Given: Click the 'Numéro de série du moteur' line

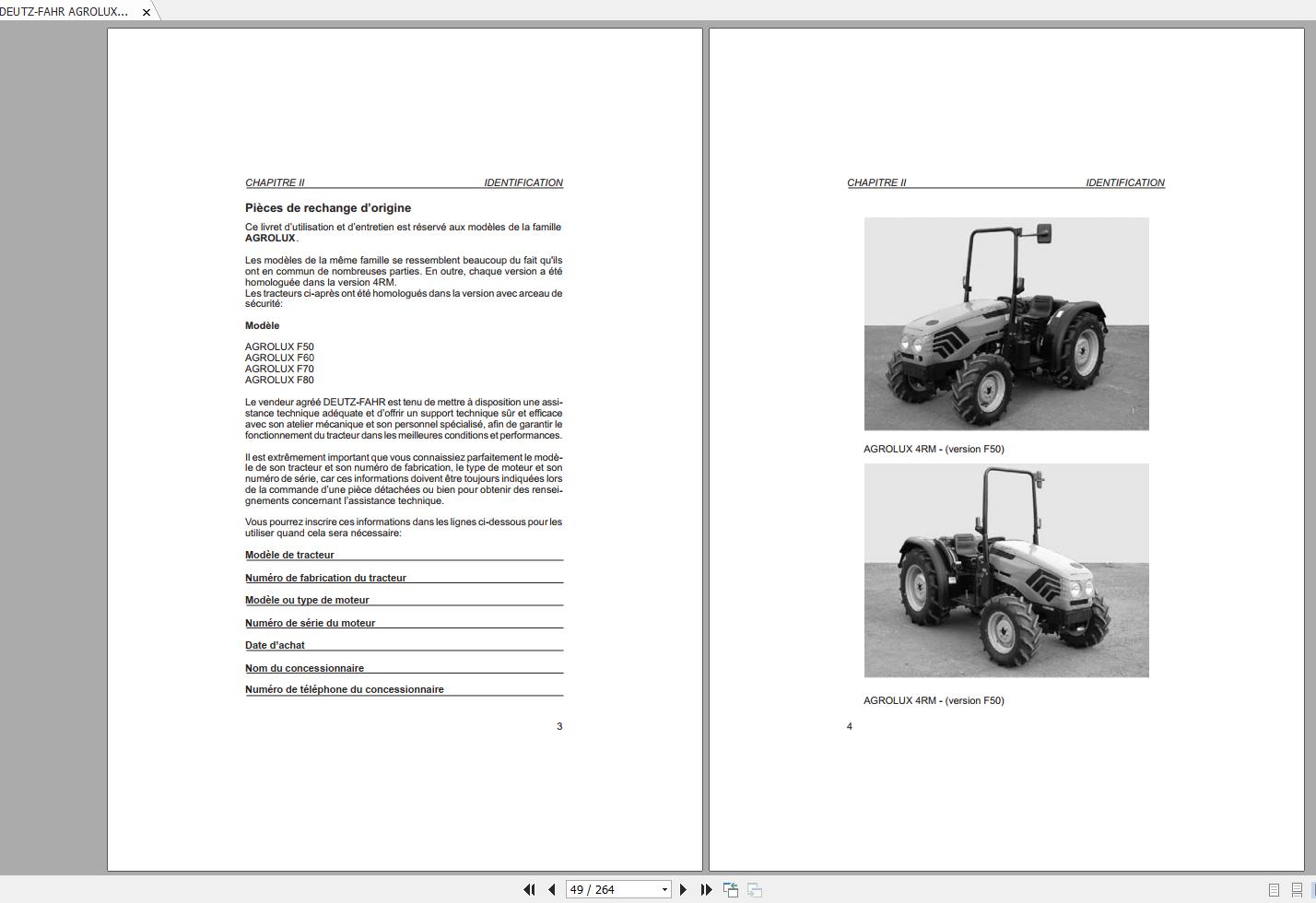Looking at the screenshot, I should click(x=404, y=623).
